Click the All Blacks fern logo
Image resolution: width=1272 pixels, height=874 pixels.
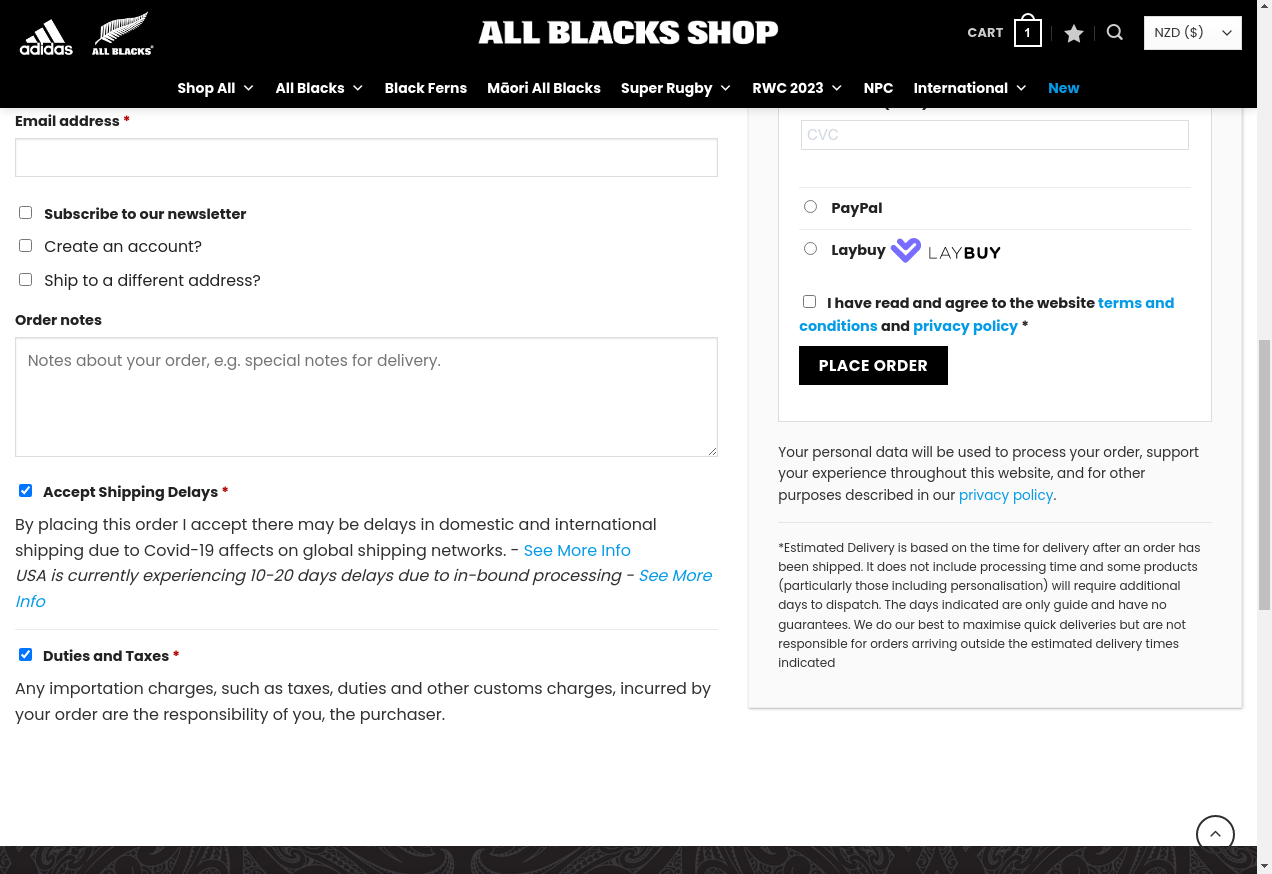tap(122, 33)
